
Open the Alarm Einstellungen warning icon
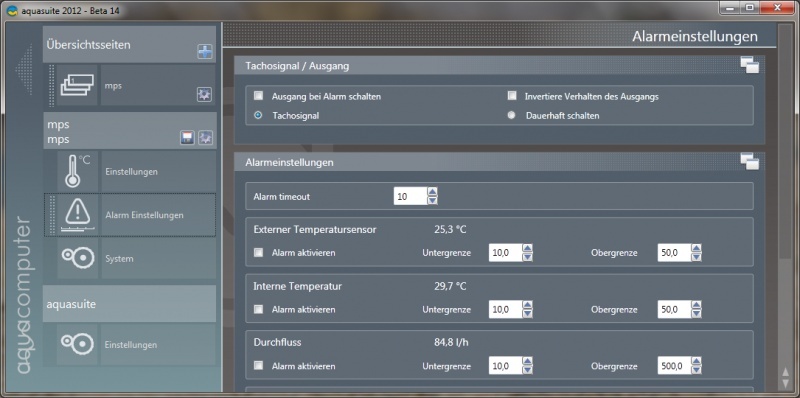[77, 215]
